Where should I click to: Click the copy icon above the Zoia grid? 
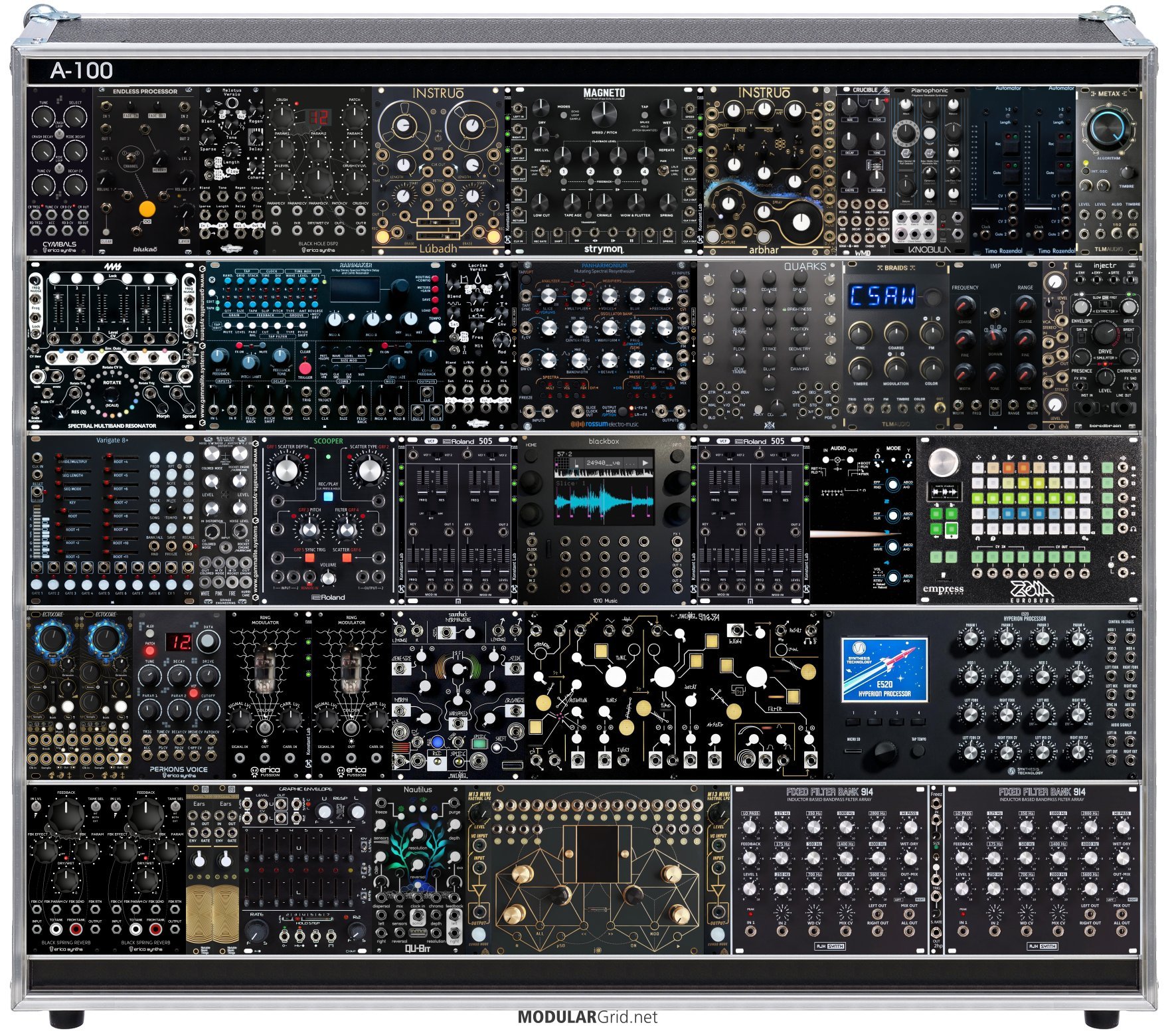point(994,458)
